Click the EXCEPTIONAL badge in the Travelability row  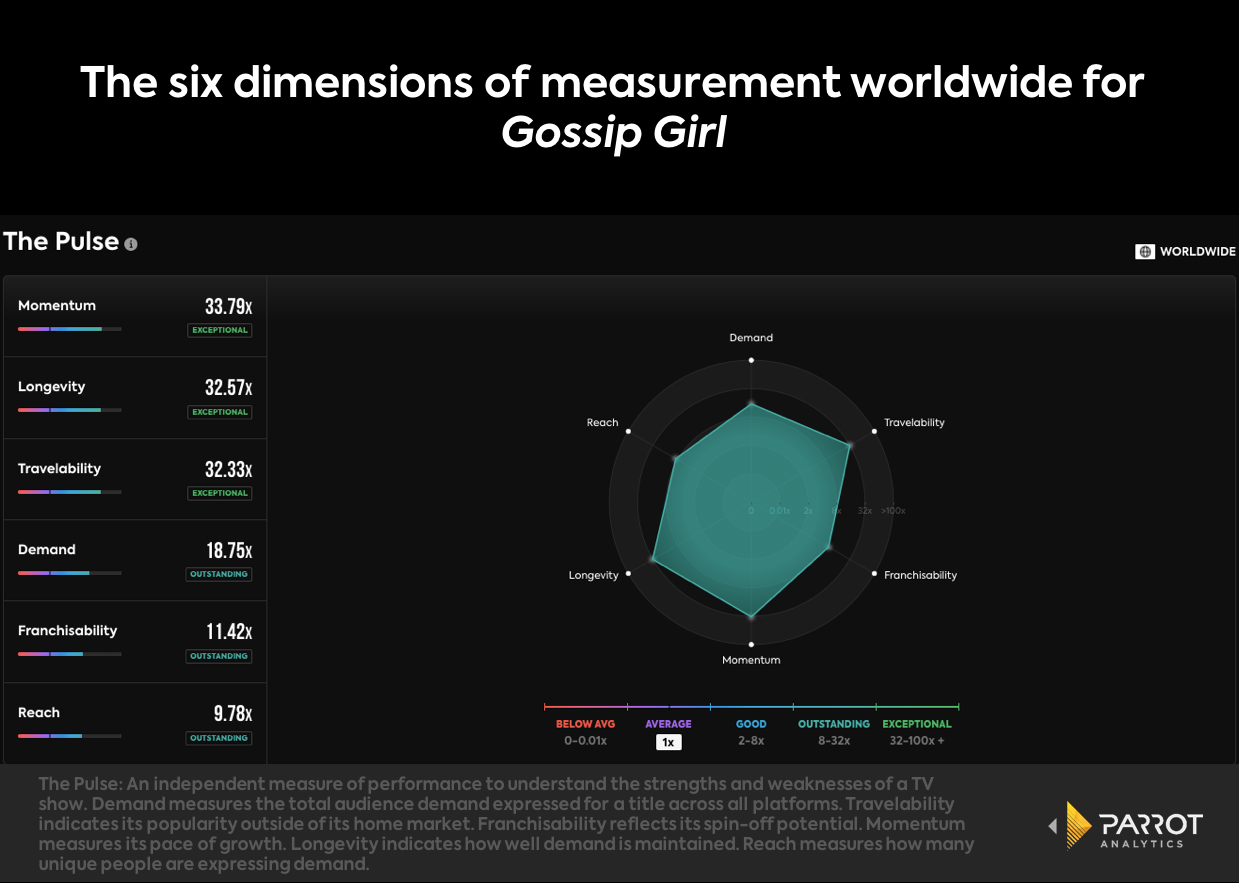(x=220, y=493)
